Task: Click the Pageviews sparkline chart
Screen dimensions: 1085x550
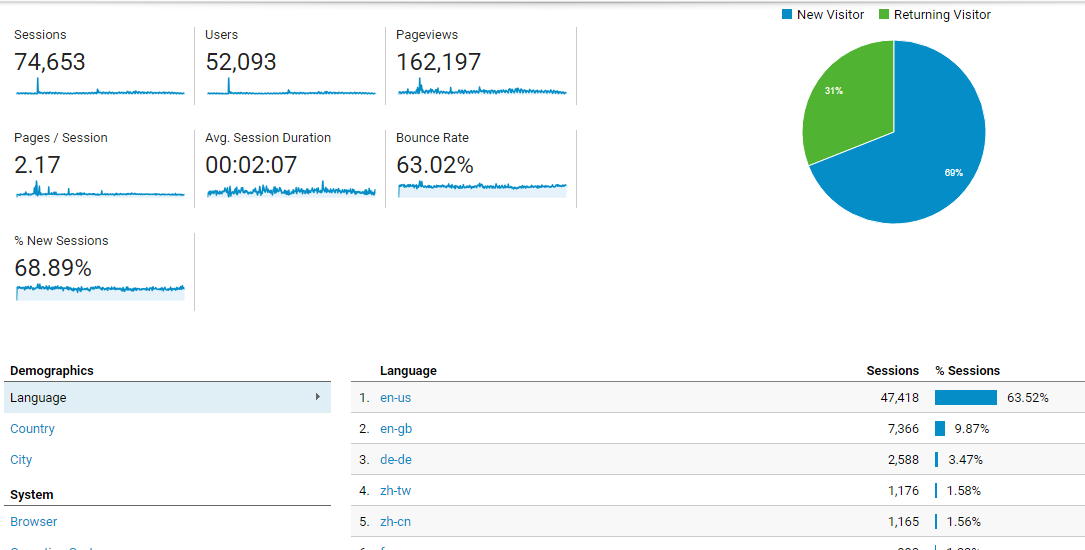Action: tap(482, 86)
